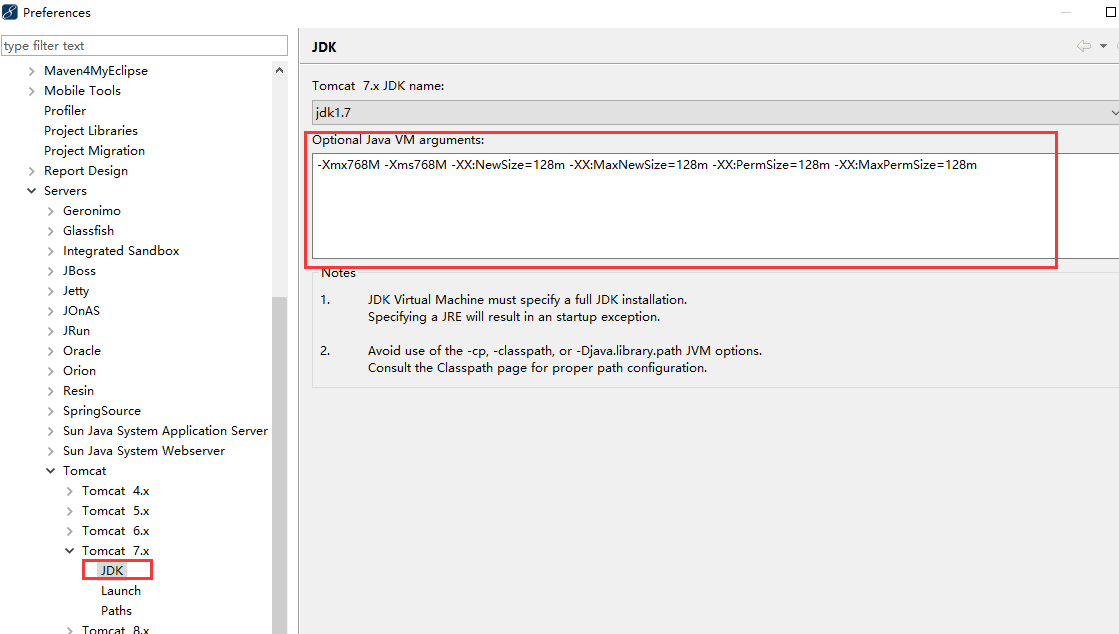1119x634 pixels.
Task: Select the Servers tree item
Action: [65, 191]
